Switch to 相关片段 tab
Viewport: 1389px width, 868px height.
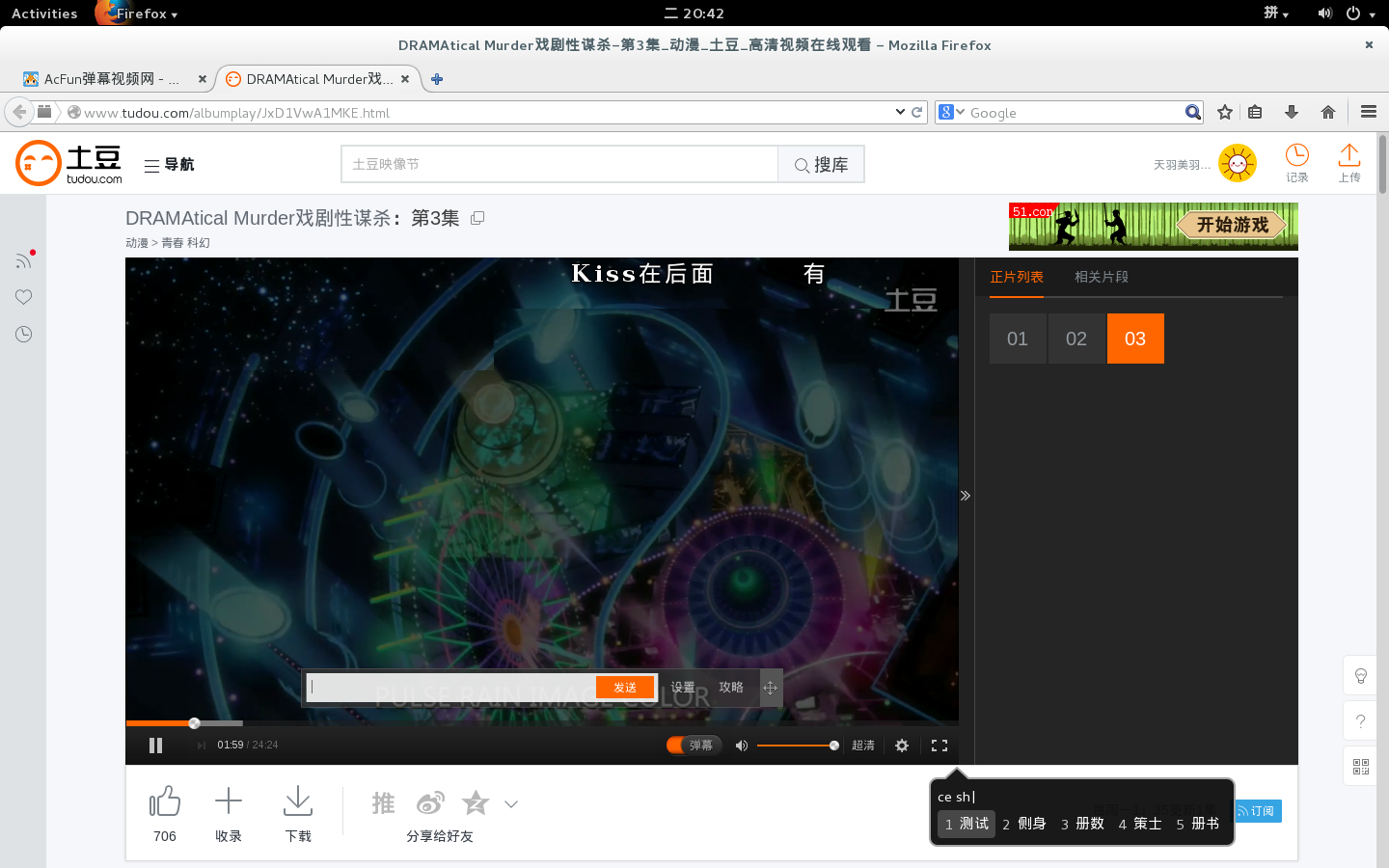(1102, 277)
